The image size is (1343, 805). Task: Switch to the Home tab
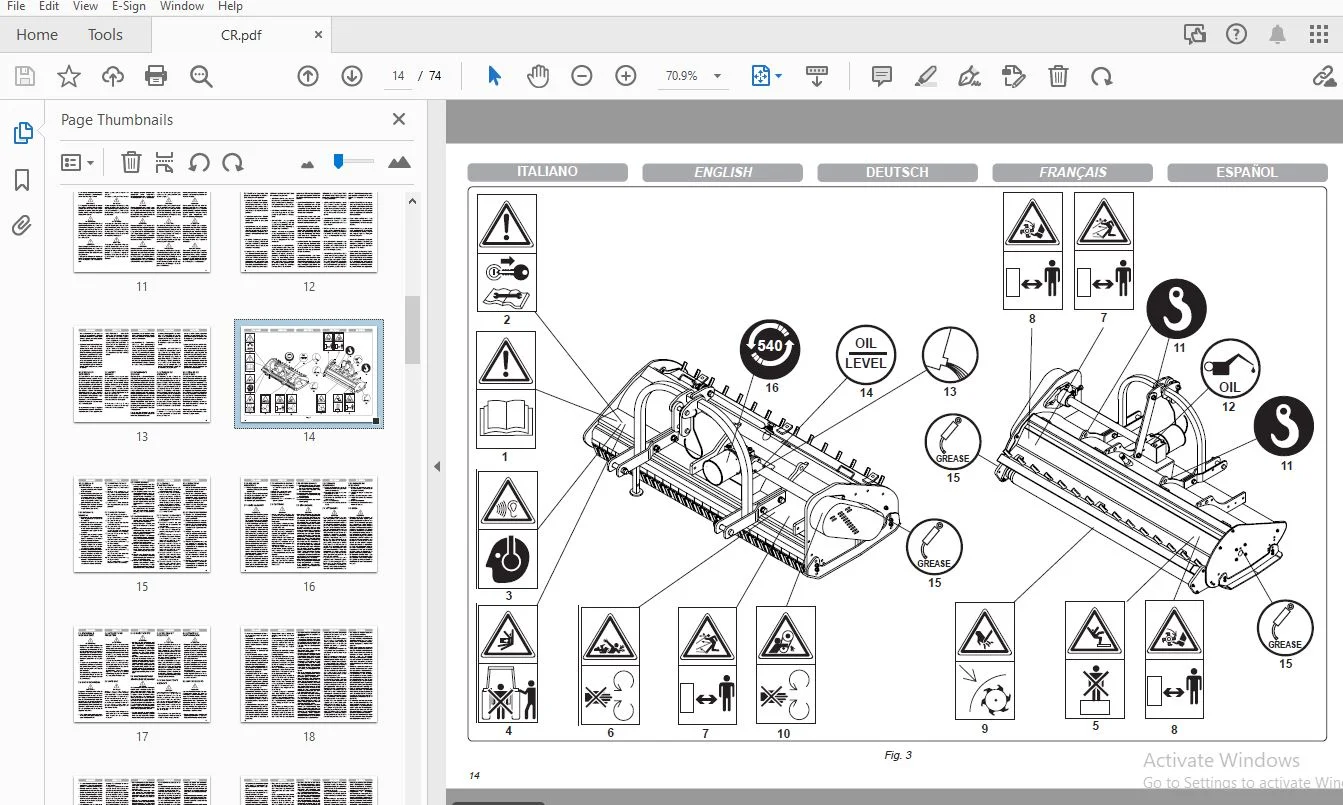point(37,34)
